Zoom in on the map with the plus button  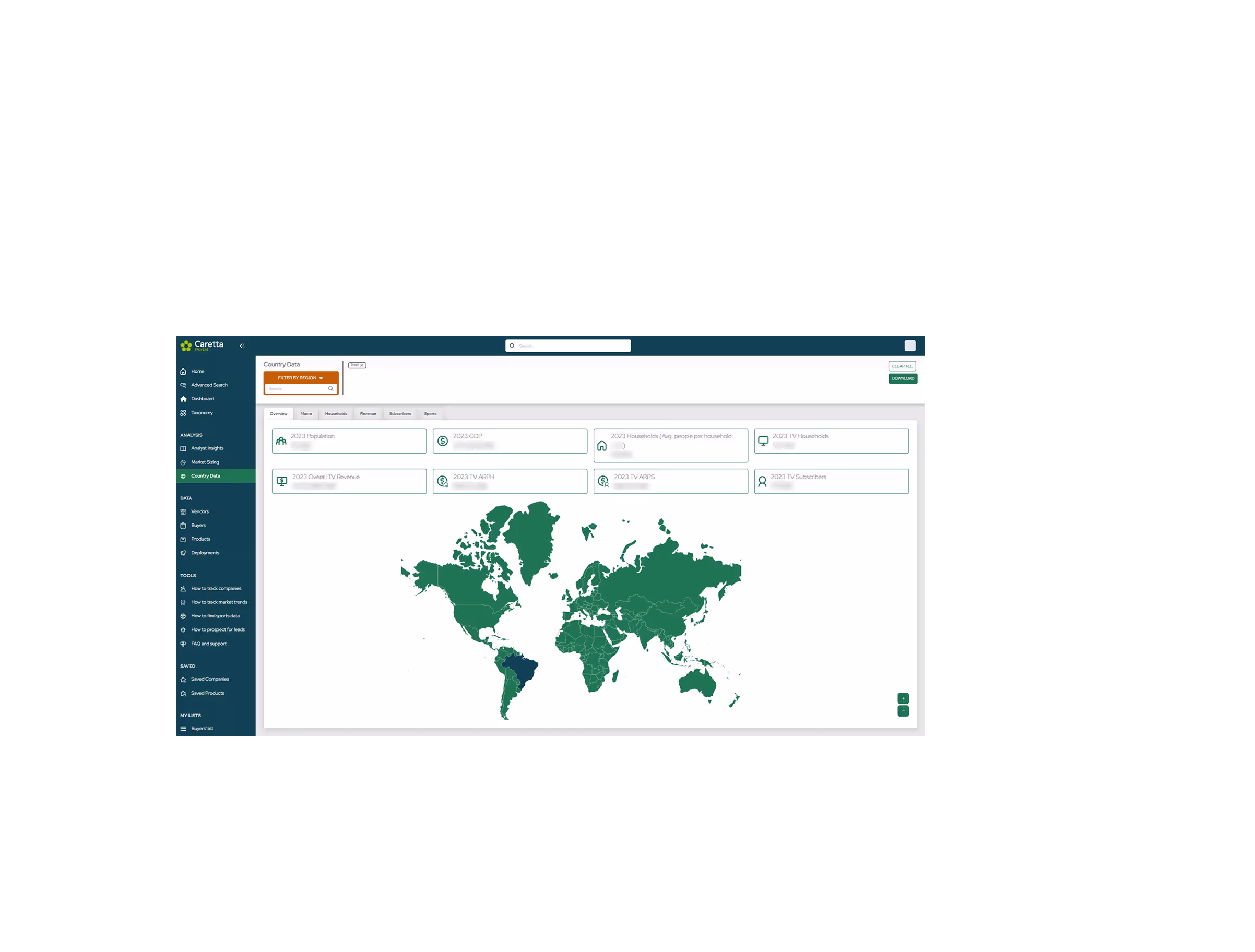click(x=903, y=698)
